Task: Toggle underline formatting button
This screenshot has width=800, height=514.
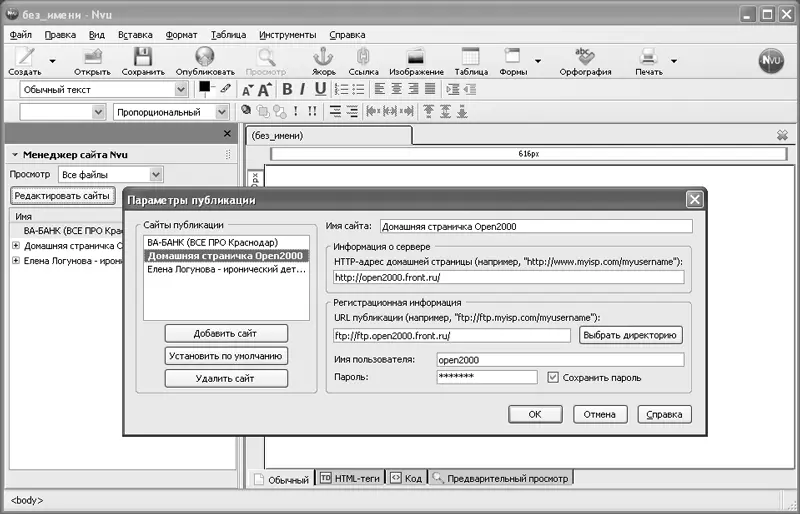Action: pos(320,89)
